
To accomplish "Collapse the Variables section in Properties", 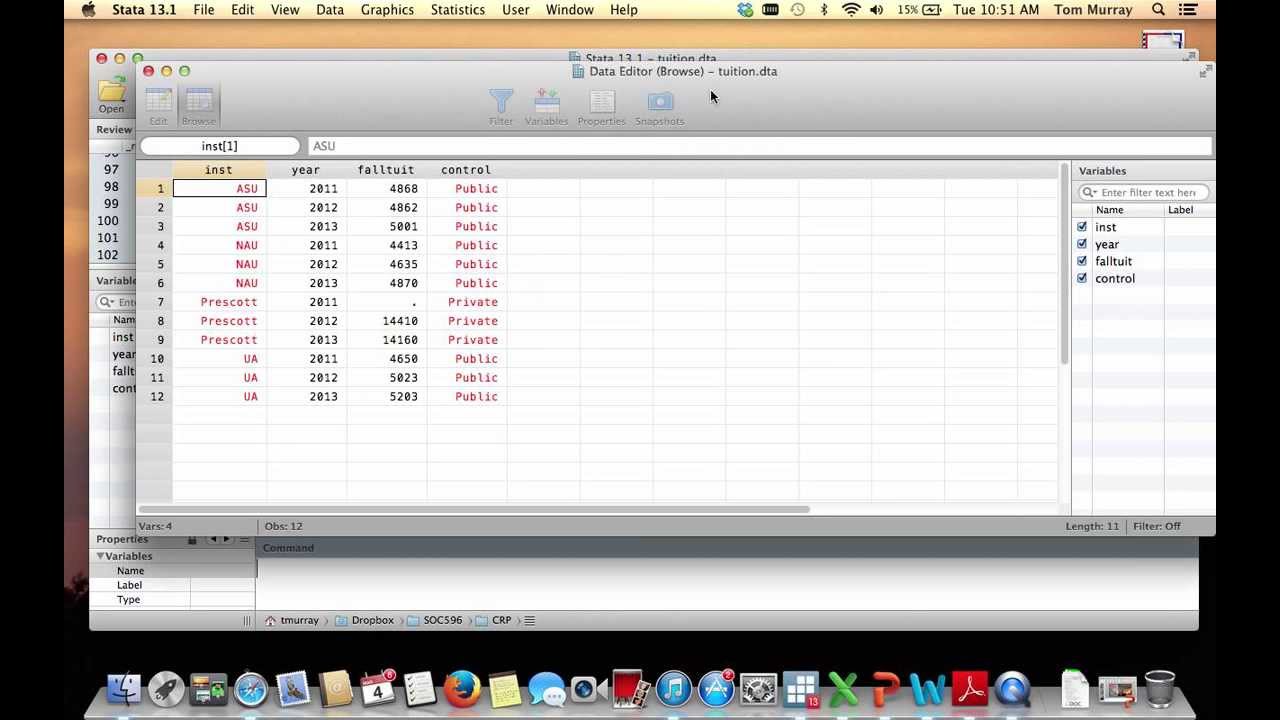I will pos(100,556).
